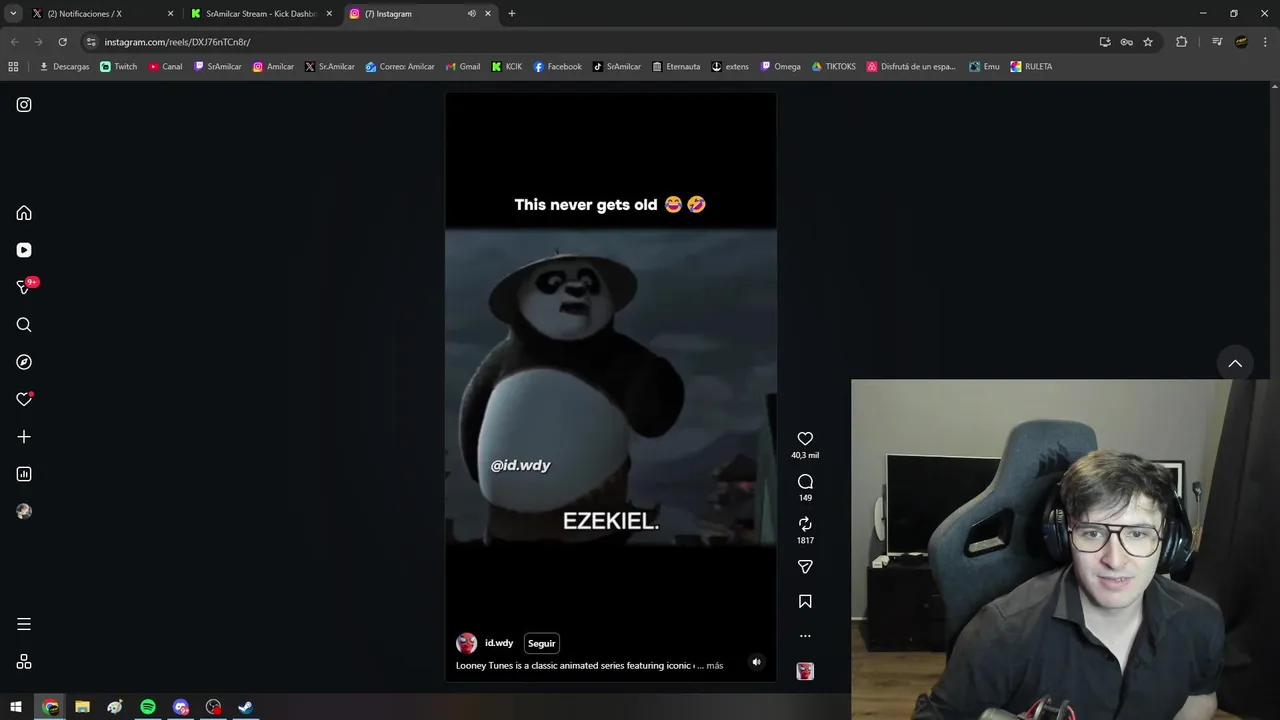Viewport: 1280px width, 720px height.
Task: Create a new post with plus icon
Action: coord(24,437)
